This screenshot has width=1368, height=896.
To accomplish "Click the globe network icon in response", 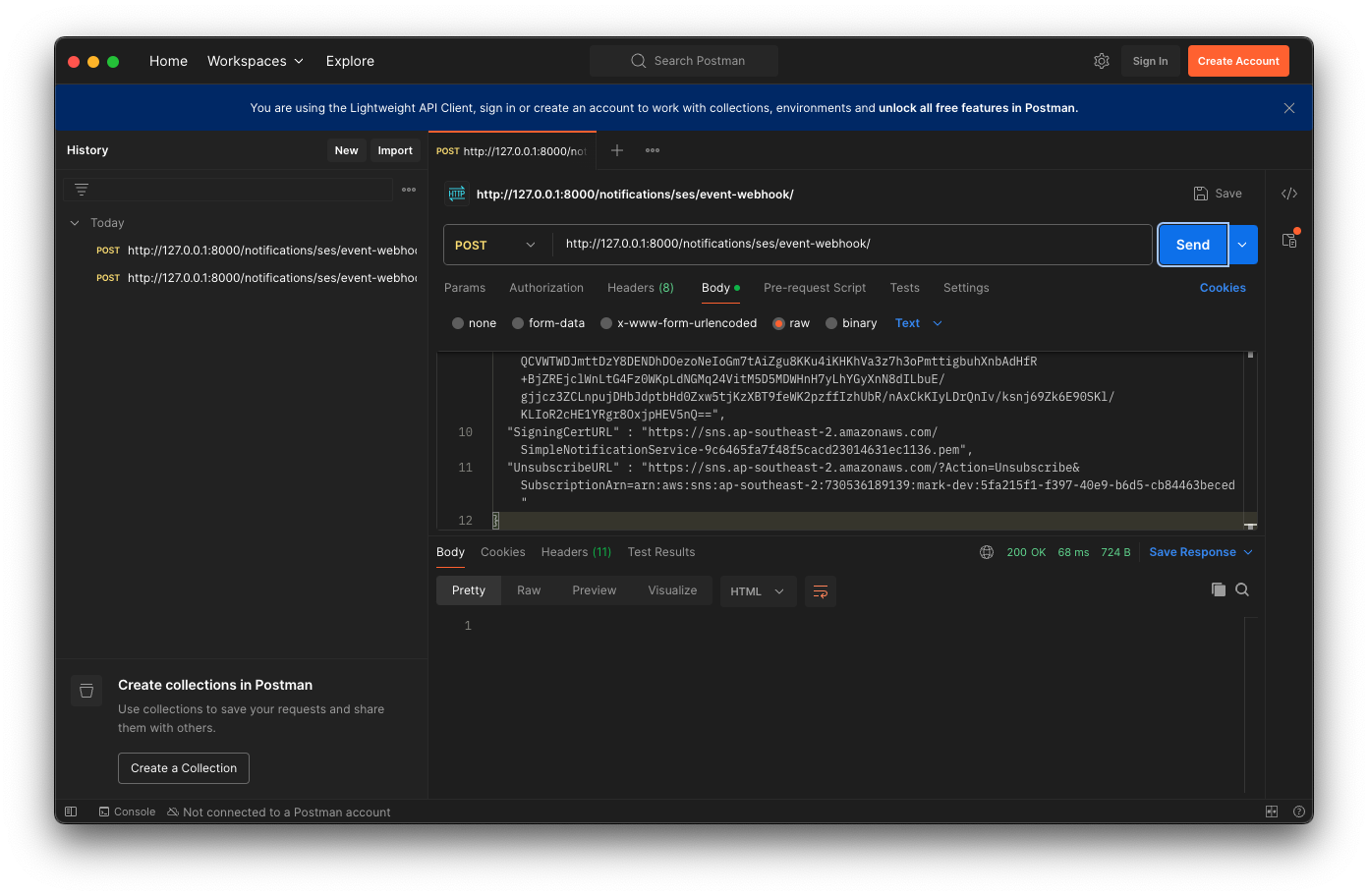I will pos(987,552).
